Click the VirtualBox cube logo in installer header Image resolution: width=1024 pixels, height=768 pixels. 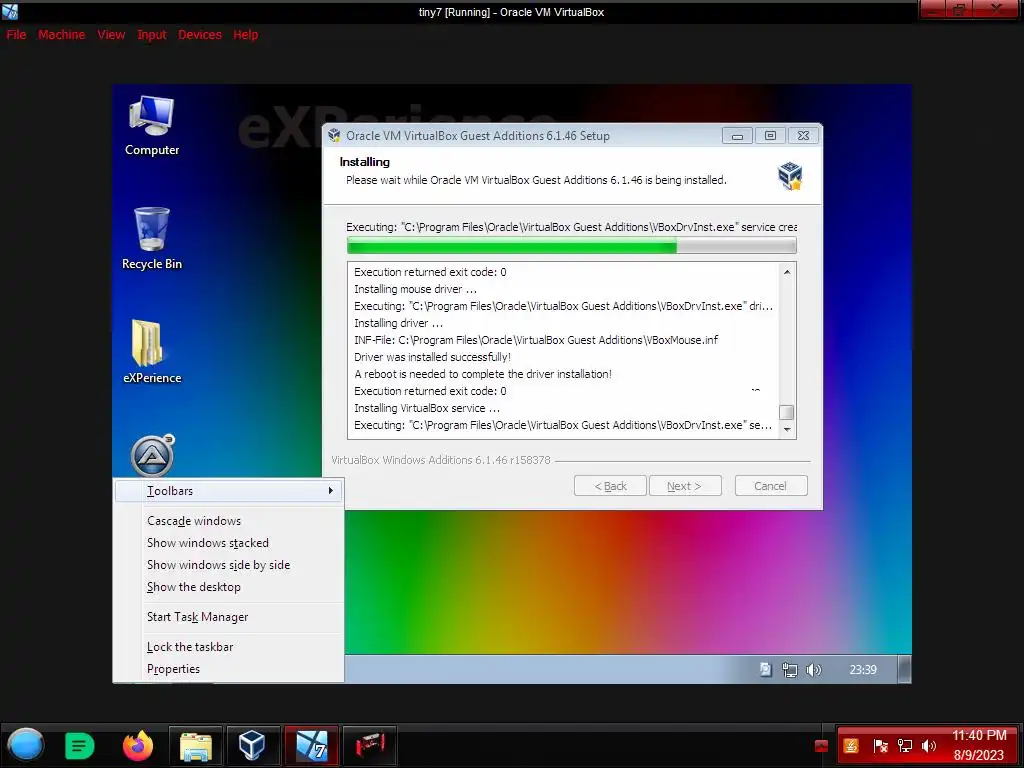pos(790,176)
